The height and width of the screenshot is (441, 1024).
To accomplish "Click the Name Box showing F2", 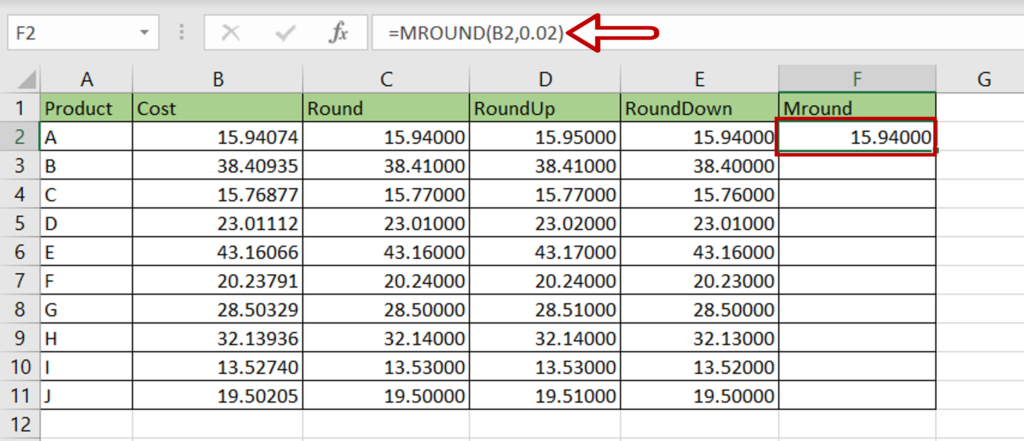I will coord(83,33).
